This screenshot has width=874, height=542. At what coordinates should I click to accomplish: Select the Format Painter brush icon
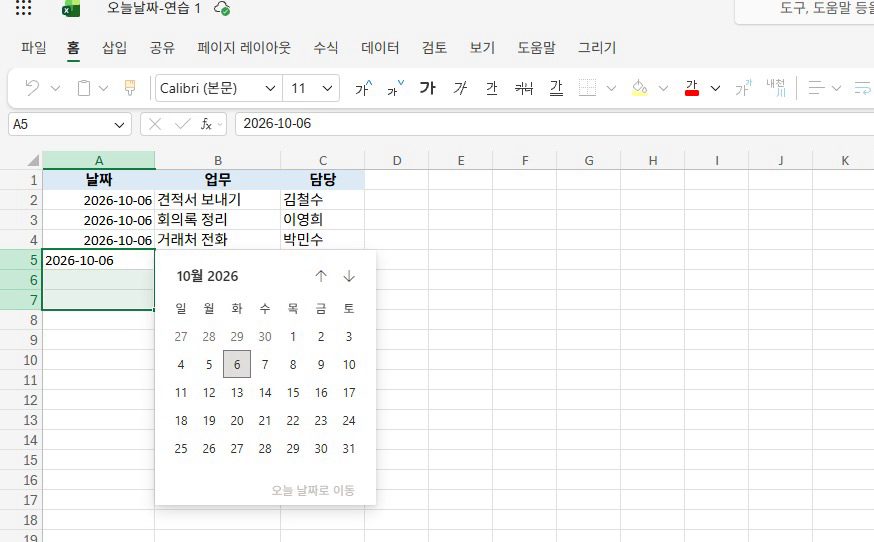[130, 88]
